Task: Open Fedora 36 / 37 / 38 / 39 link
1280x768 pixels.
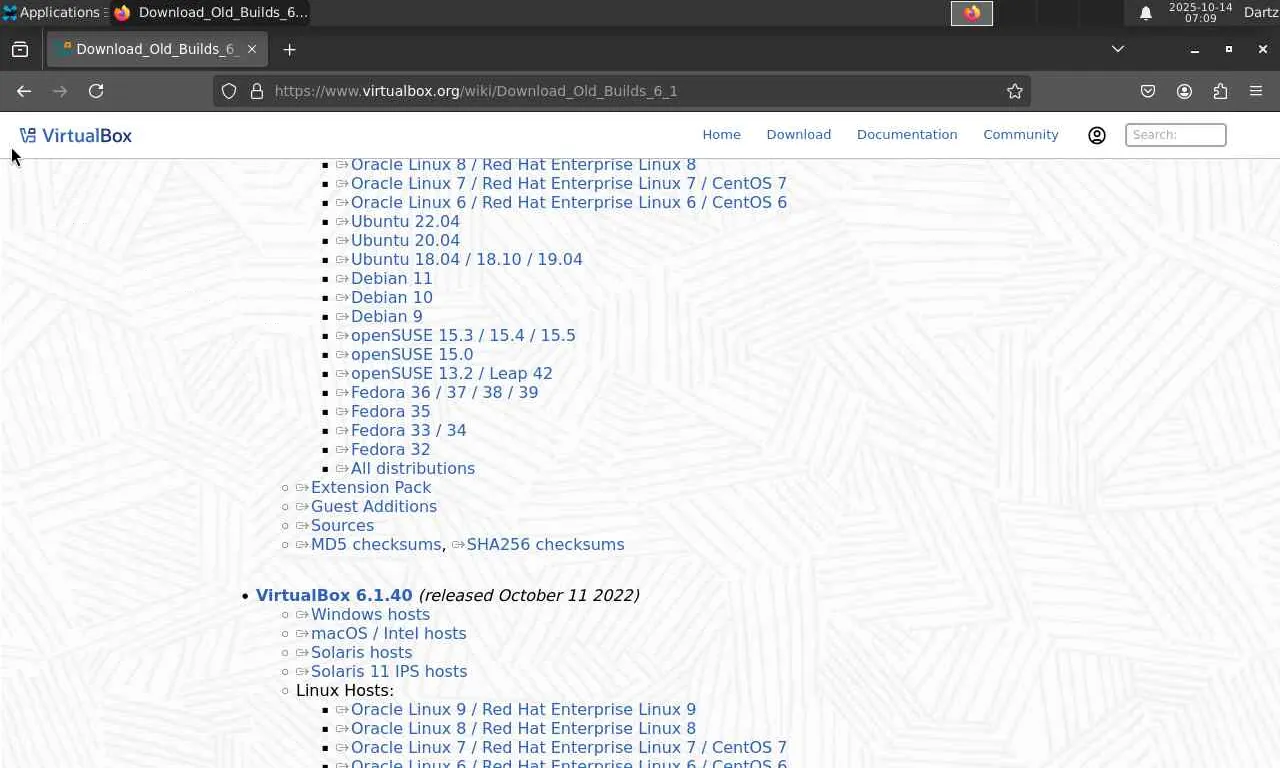Action: coord(444,393)
